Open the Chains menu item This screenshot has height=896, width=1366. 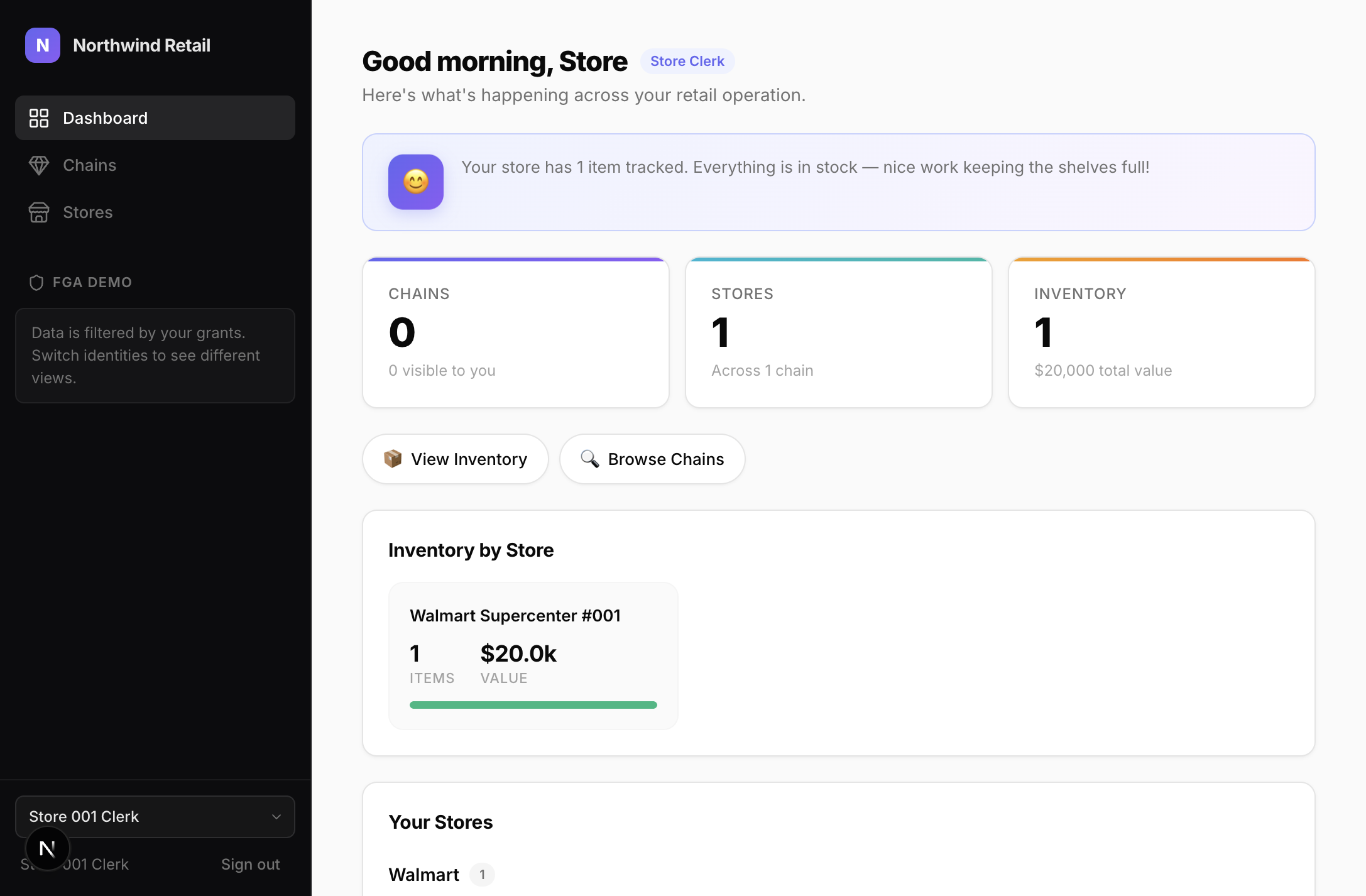click(89, 165)
